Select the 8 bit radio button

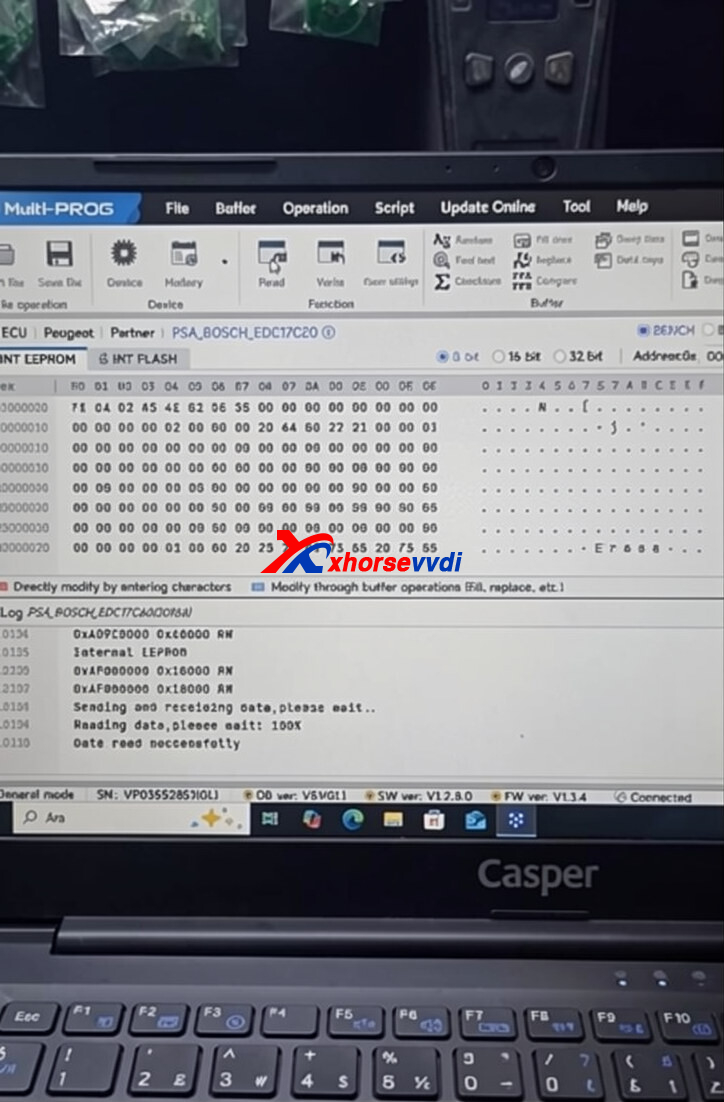point(442,357)
